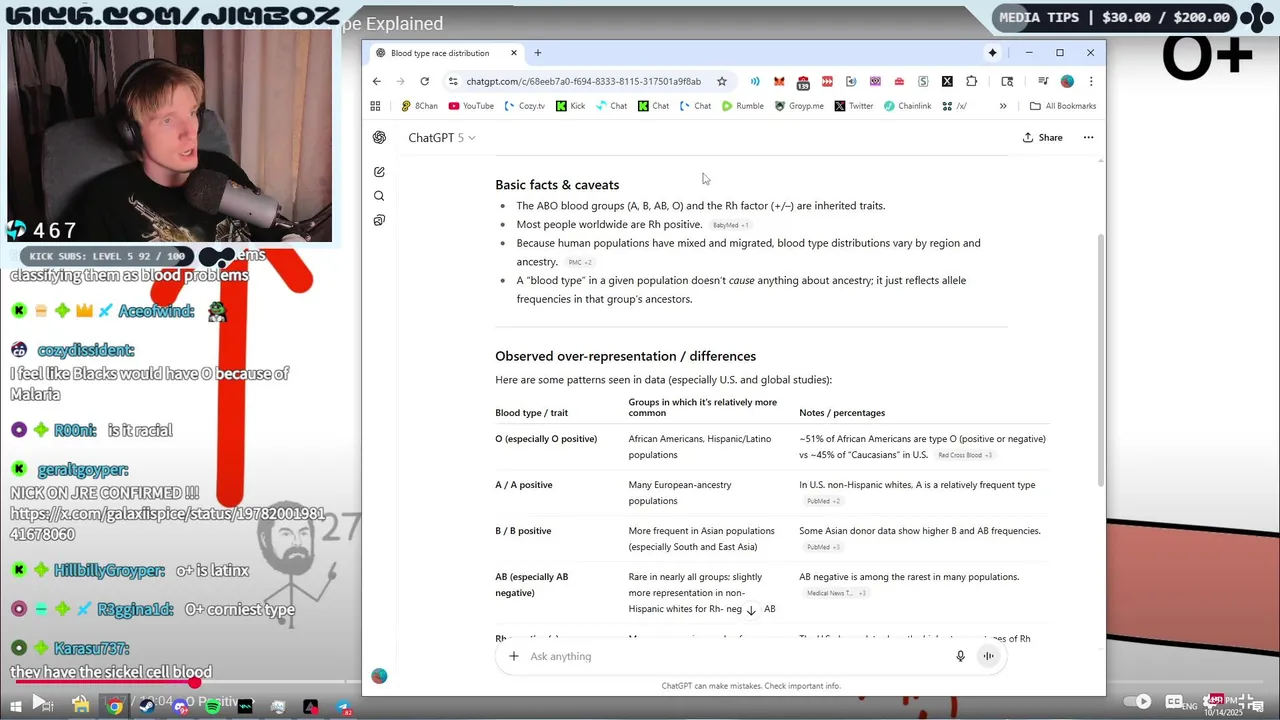This screenshot has height=720, width=1280.
Task: Open Spotify from the taskbar
Action: (212, 707)
